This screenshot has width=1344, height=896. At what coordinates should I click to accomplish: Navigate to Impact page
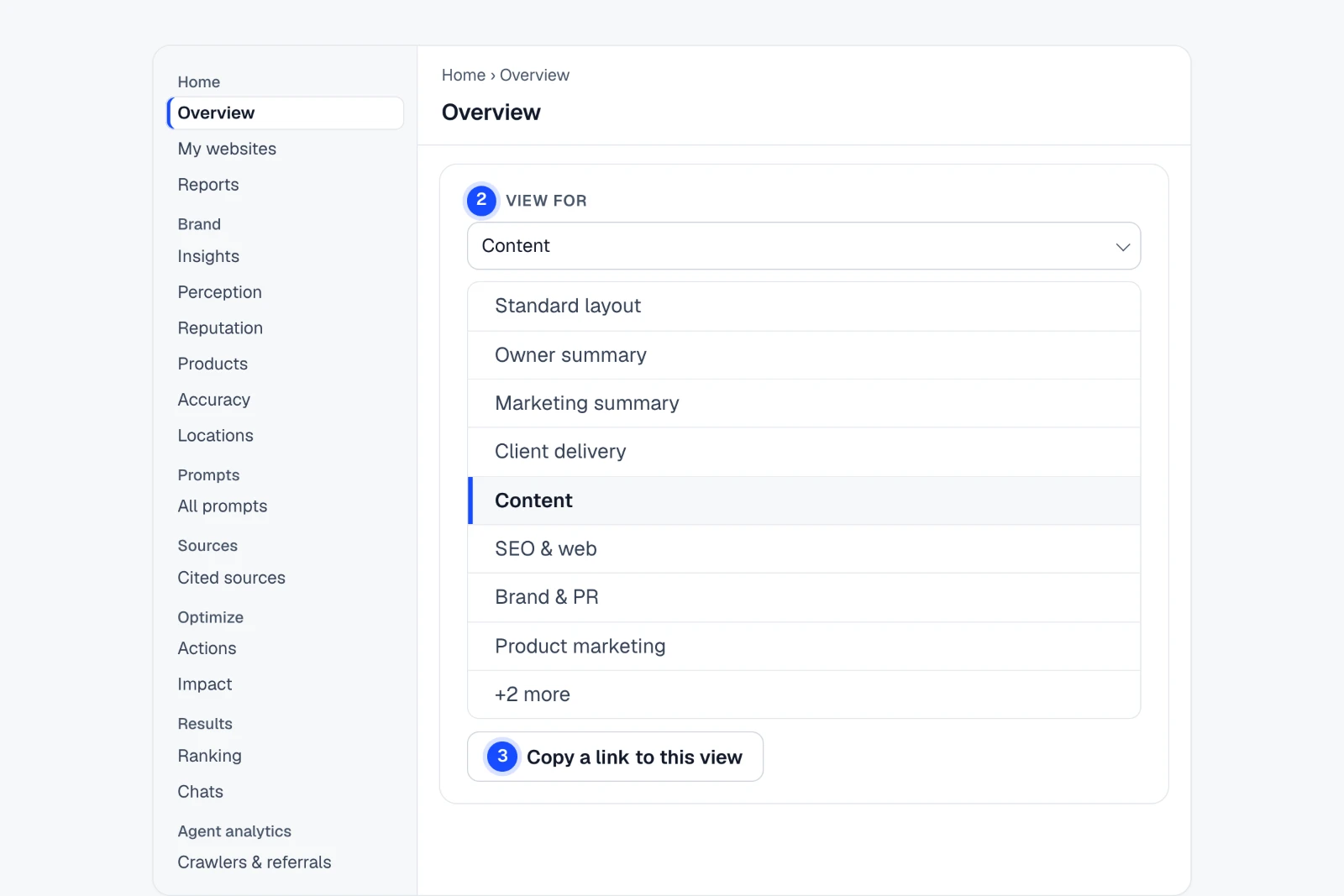pyautogui.click(x=205, y=684)
